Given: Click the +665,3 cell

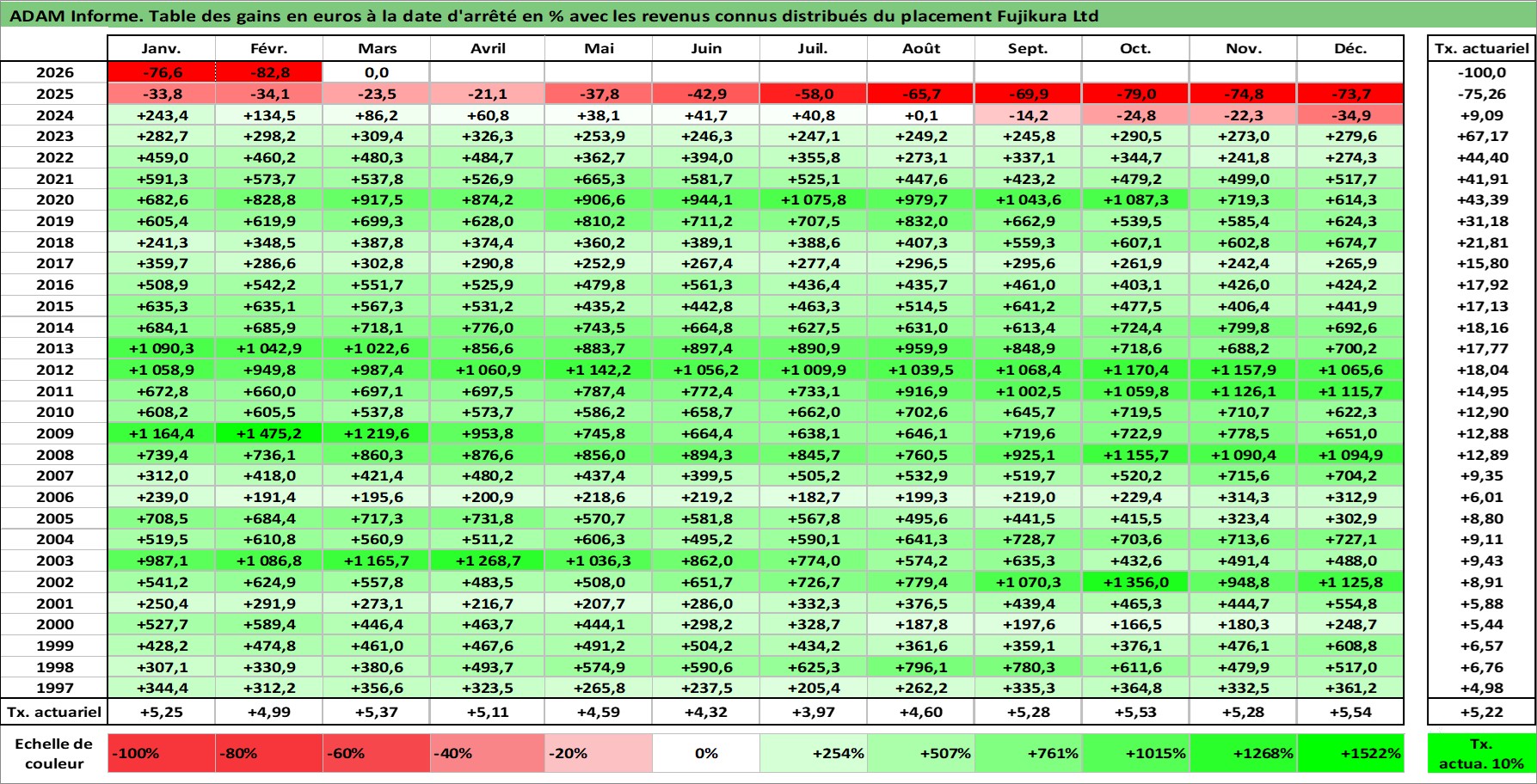Looking at the screenshot, I should [599, 179].
